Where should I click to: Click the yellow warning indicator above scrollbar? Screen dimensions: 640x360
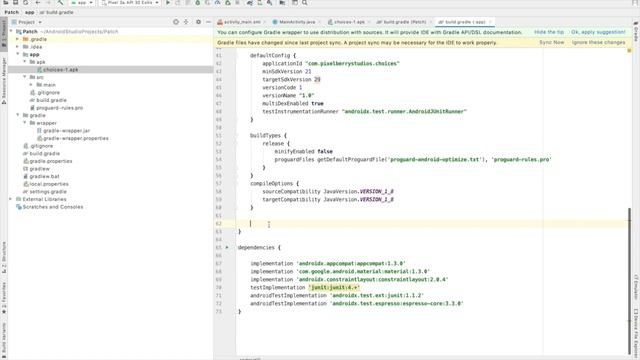click(629, 51)
